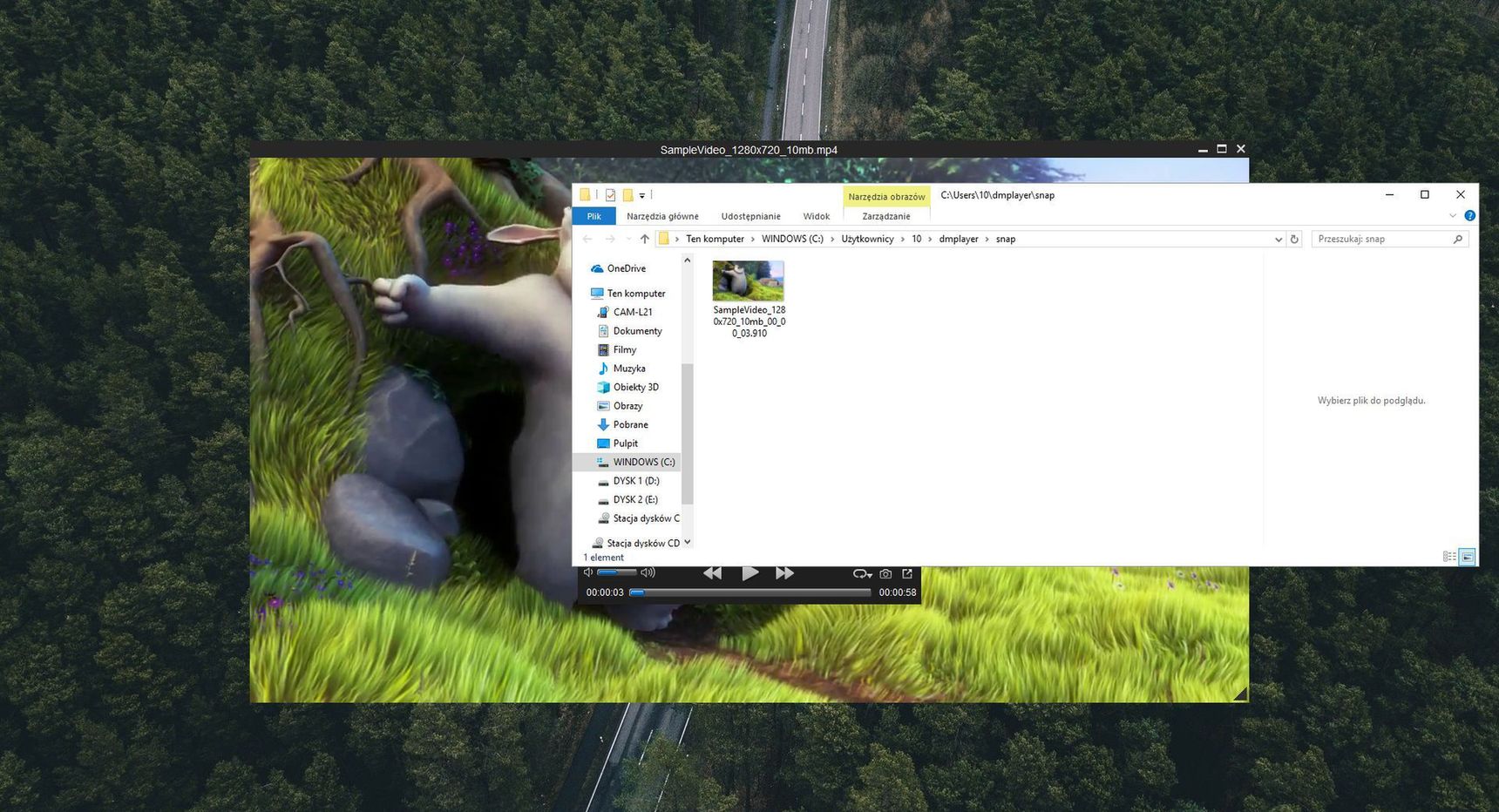The image size is (1499, 812).
Task: Click 'Użytkownicy' in the address breadcrumb
Action: [867, 239]
